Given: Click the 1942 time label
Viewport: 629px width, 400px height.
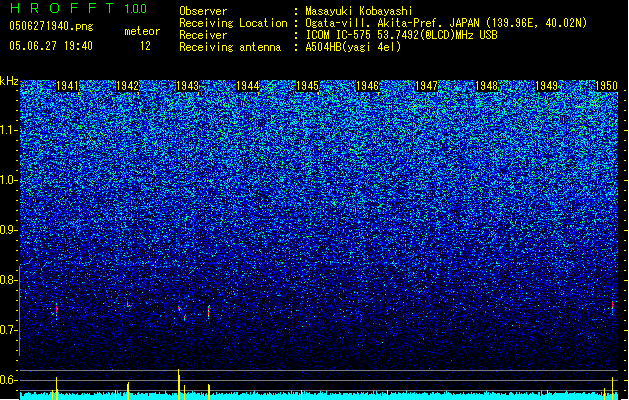Looking at the screenshot, I should [127, 86].
